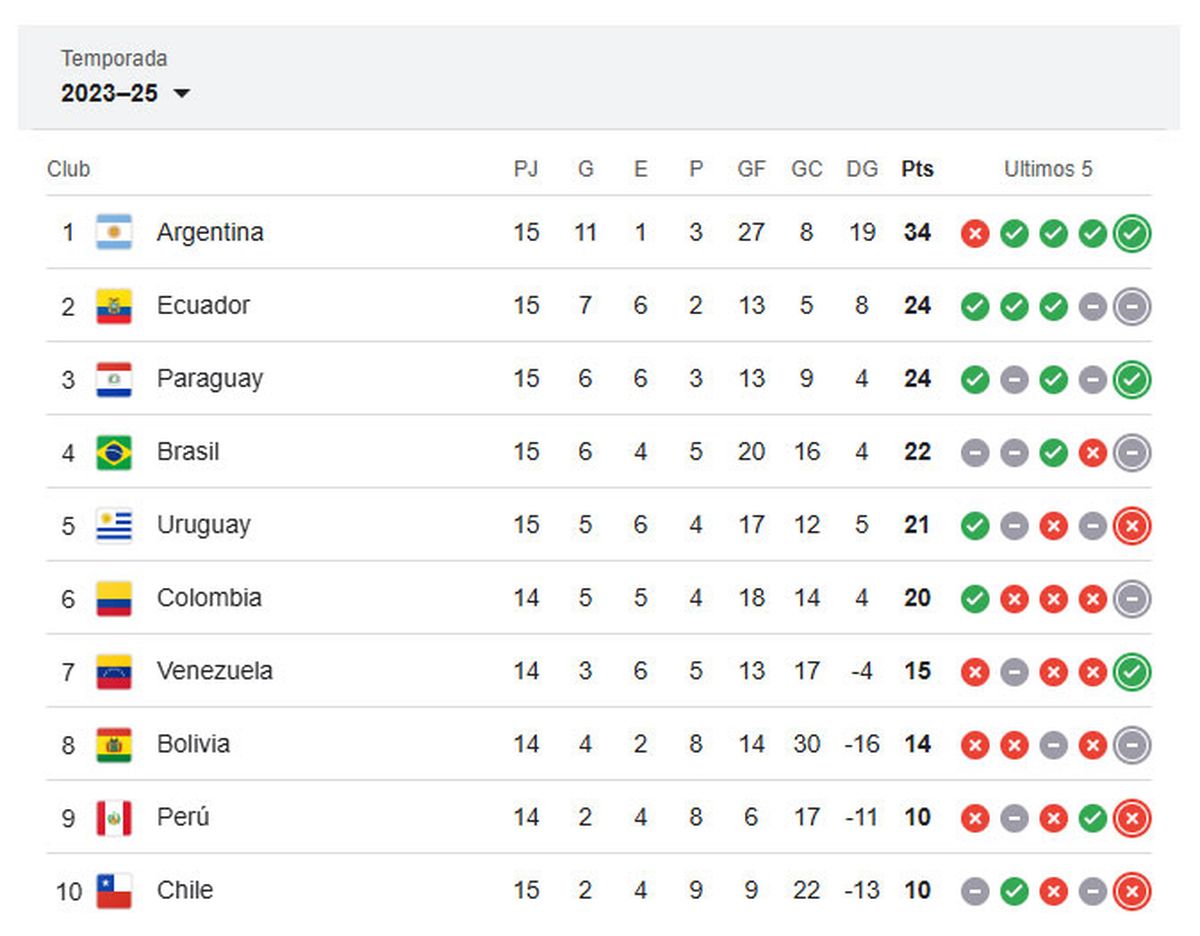Click the Ecuador flag icon

(x=114, y=306)
